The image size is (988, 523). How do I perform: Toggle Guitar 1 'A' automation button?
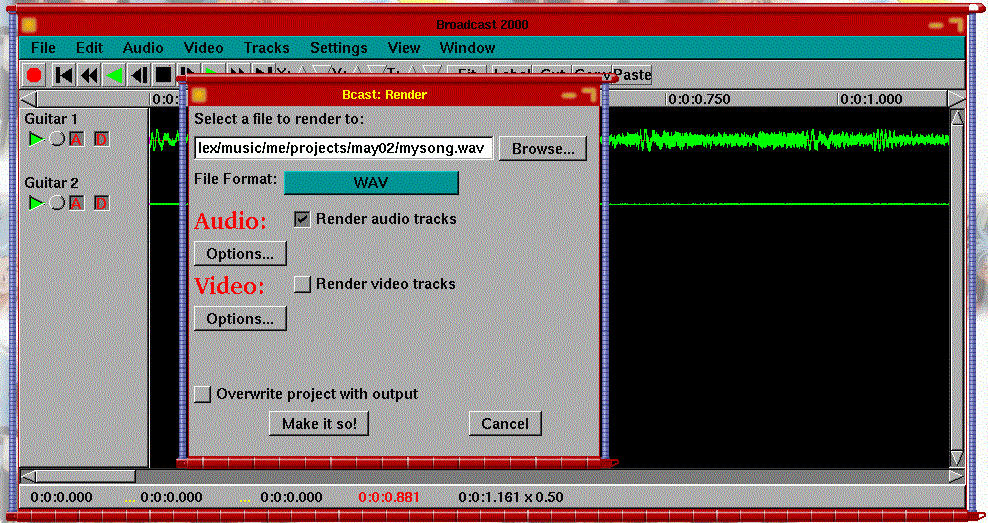[76, 139]
